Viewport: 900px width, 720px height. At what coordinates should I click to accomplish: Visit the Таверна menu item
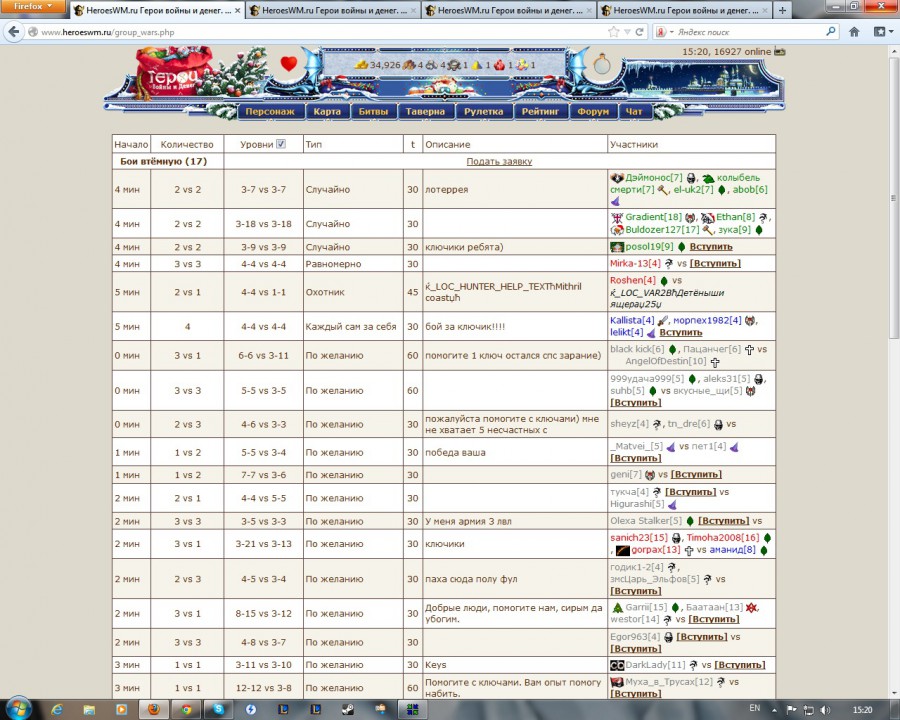pyautogui.click(x=425, y=111)
